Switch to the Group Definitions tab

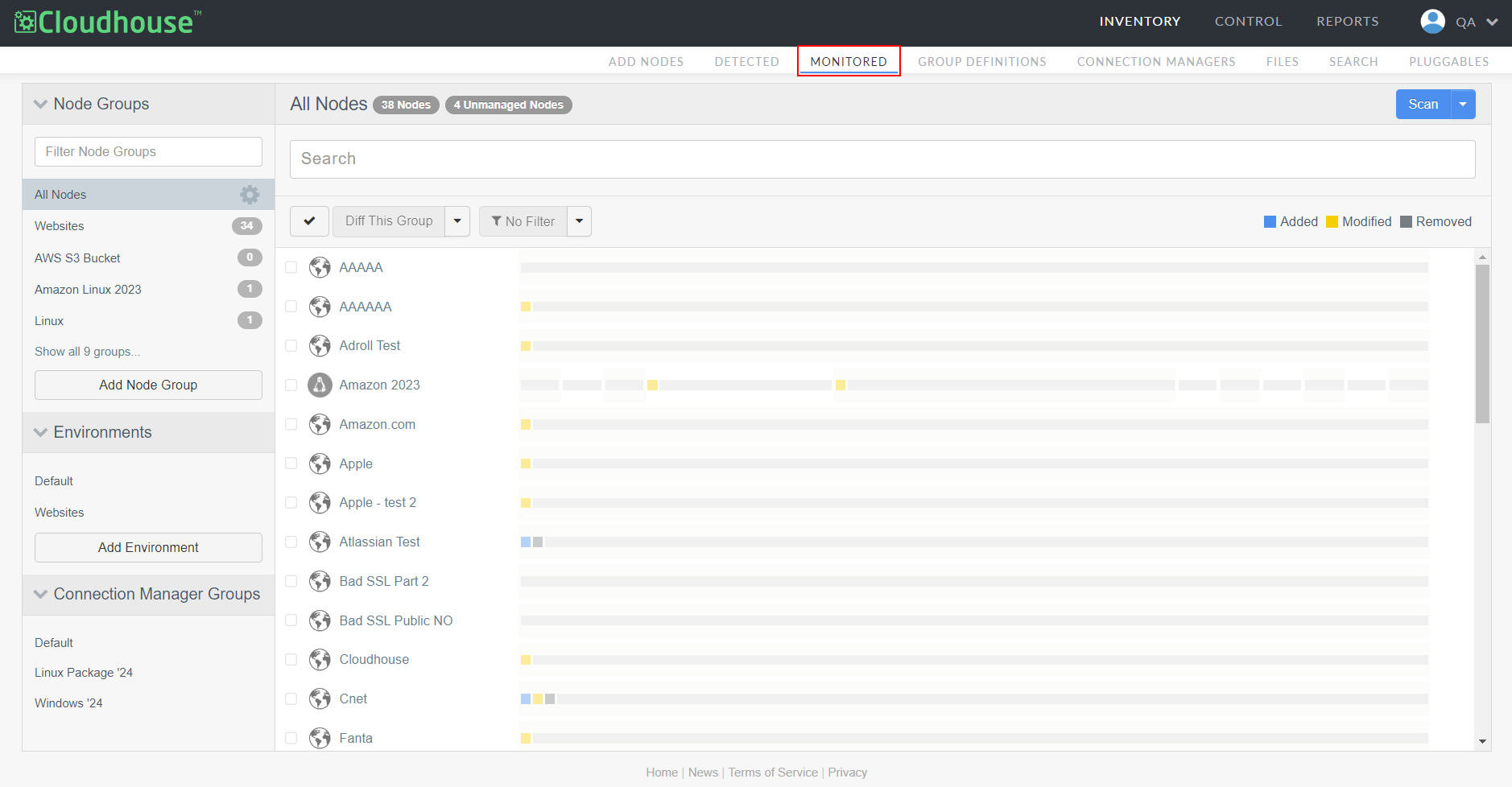click(982, 62)
